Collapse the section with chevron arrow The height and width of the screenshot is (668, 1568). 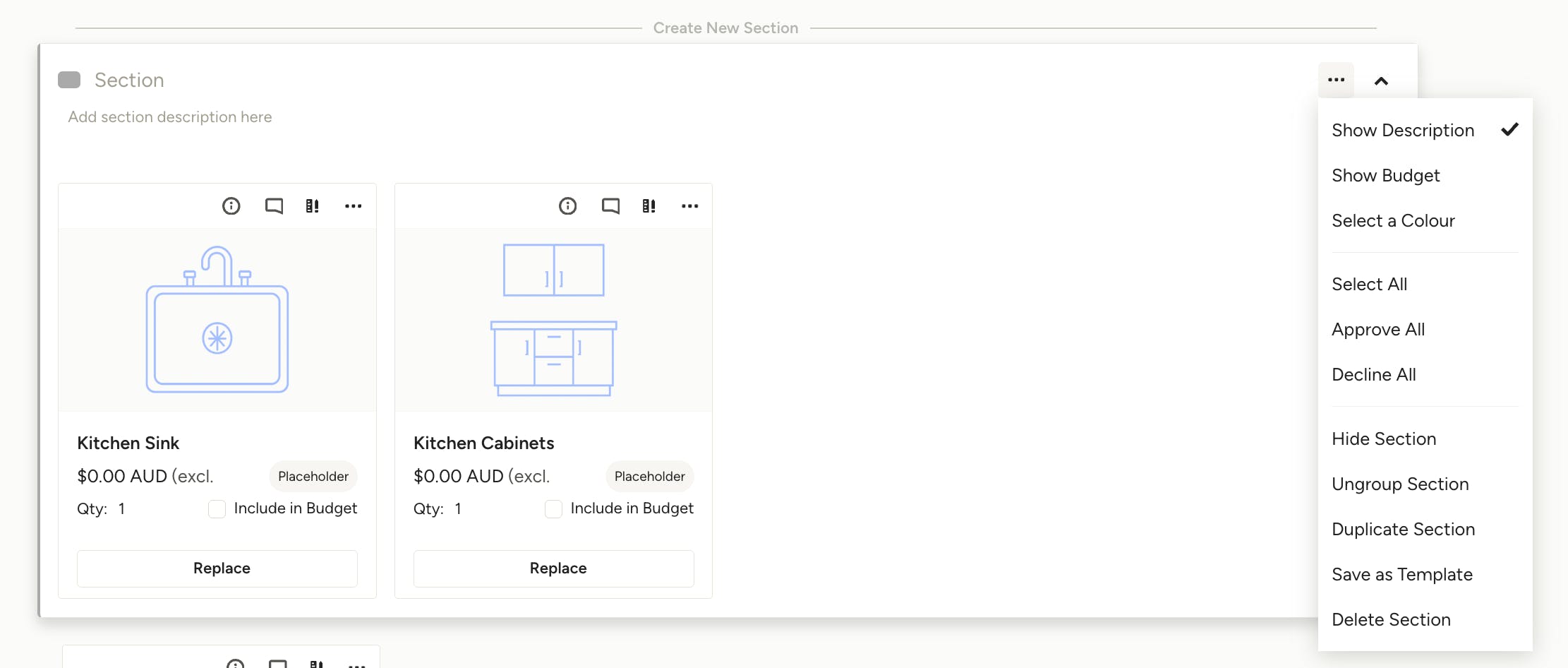[1381, 81]
